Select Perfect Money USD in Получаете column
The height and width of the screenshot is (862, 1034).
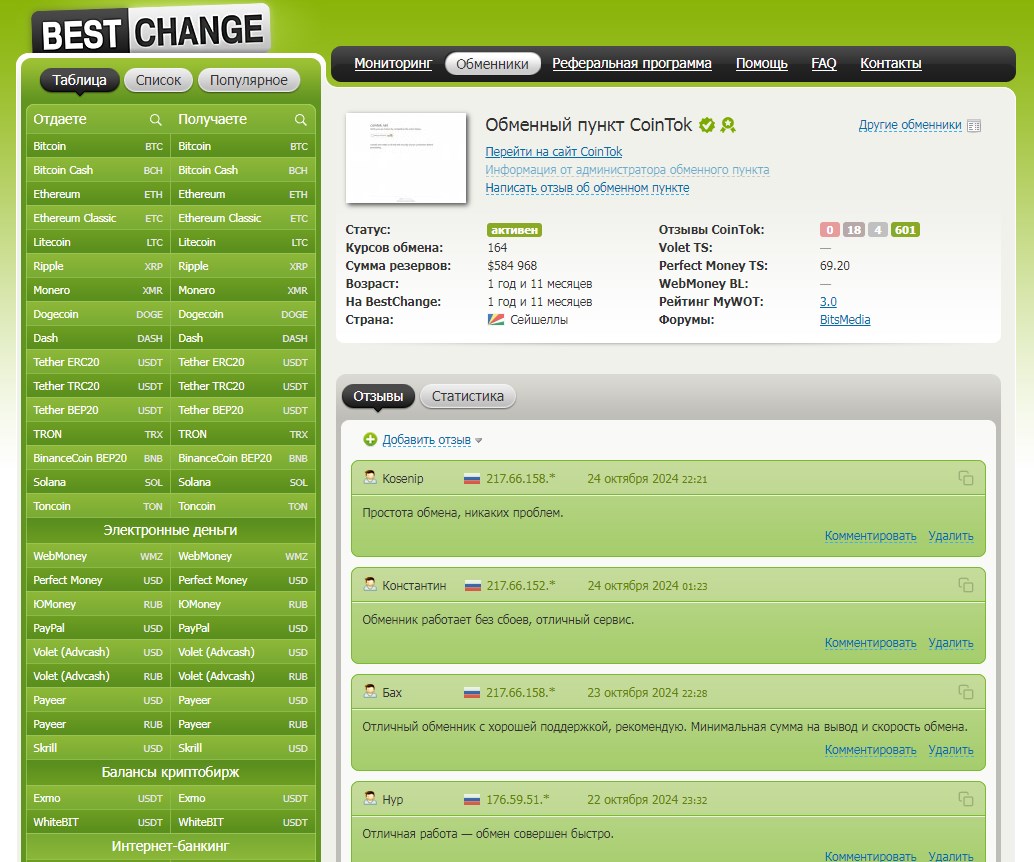point(243,580)
